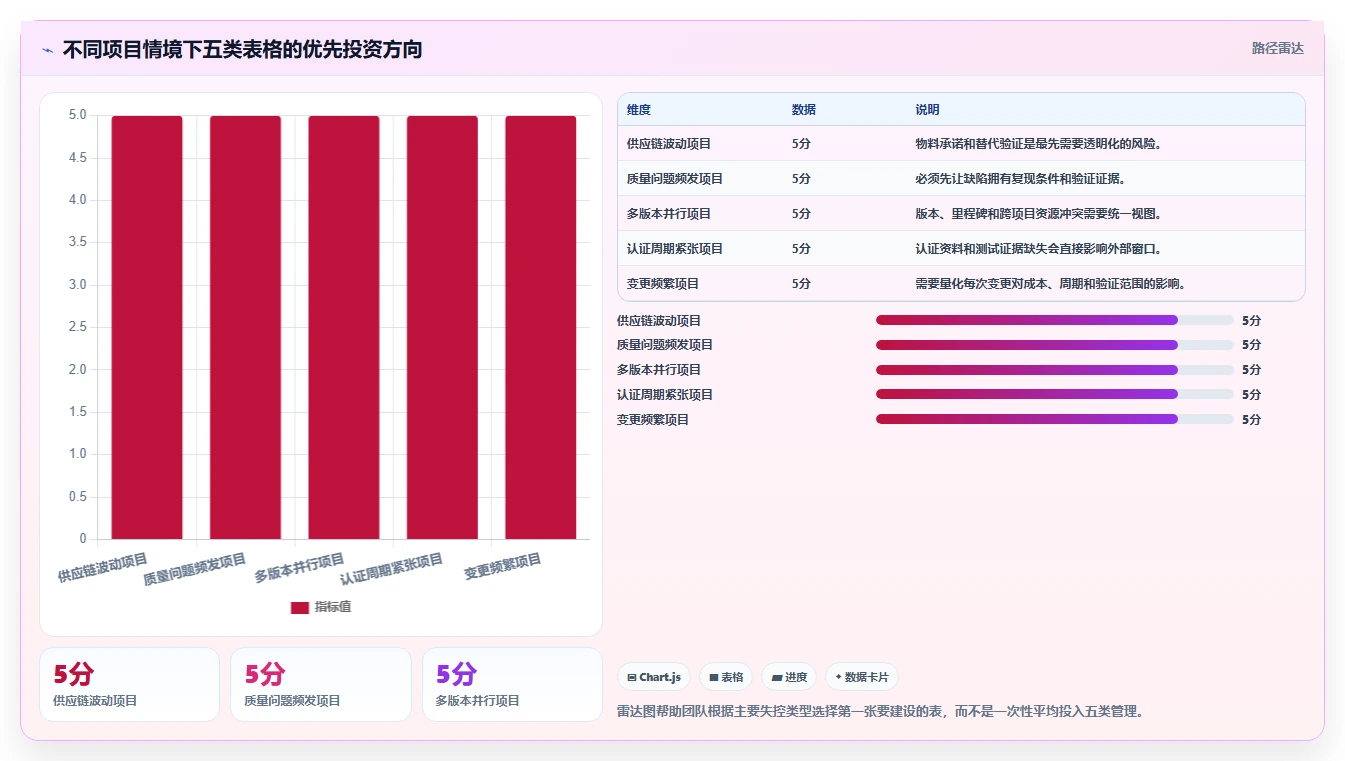Select the 多版本并行项目 table row cell
This screenshot has height=761, width=1345.
pyautogui.click(x=669, y=214)
